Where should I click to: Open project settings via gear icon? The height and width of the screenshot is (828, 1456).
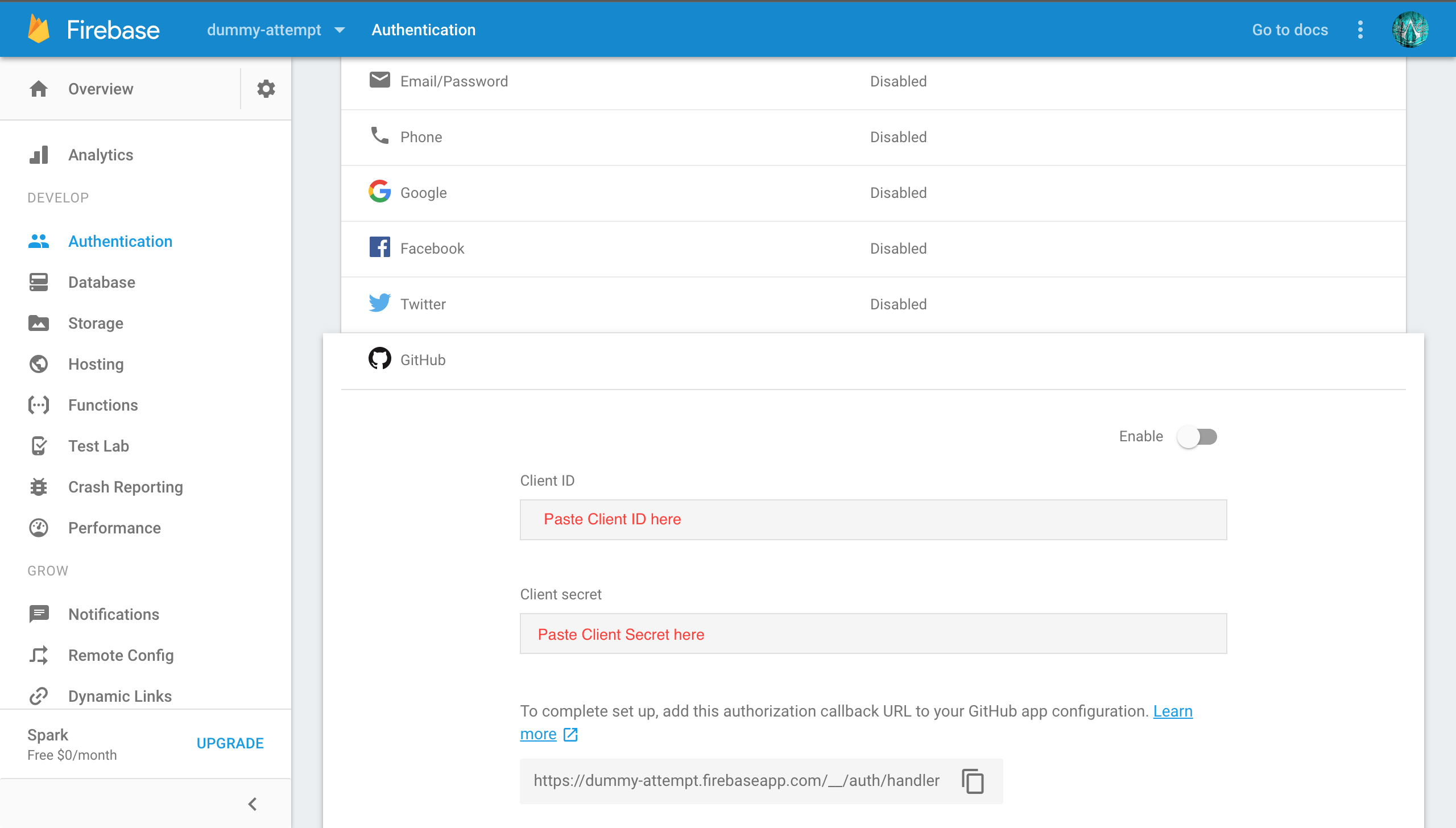265,89
